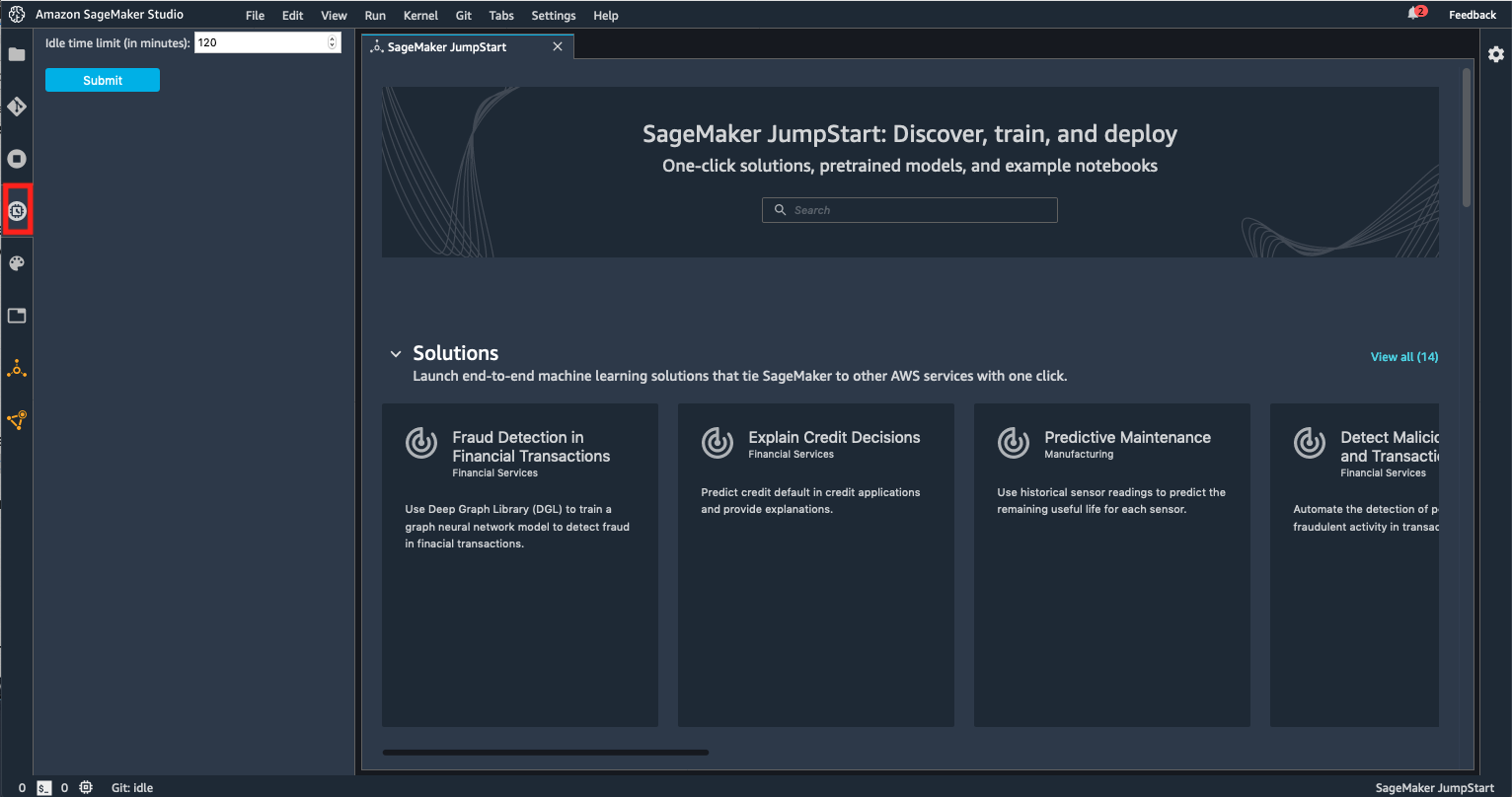Show the open tabs sidebar panel

17,316
